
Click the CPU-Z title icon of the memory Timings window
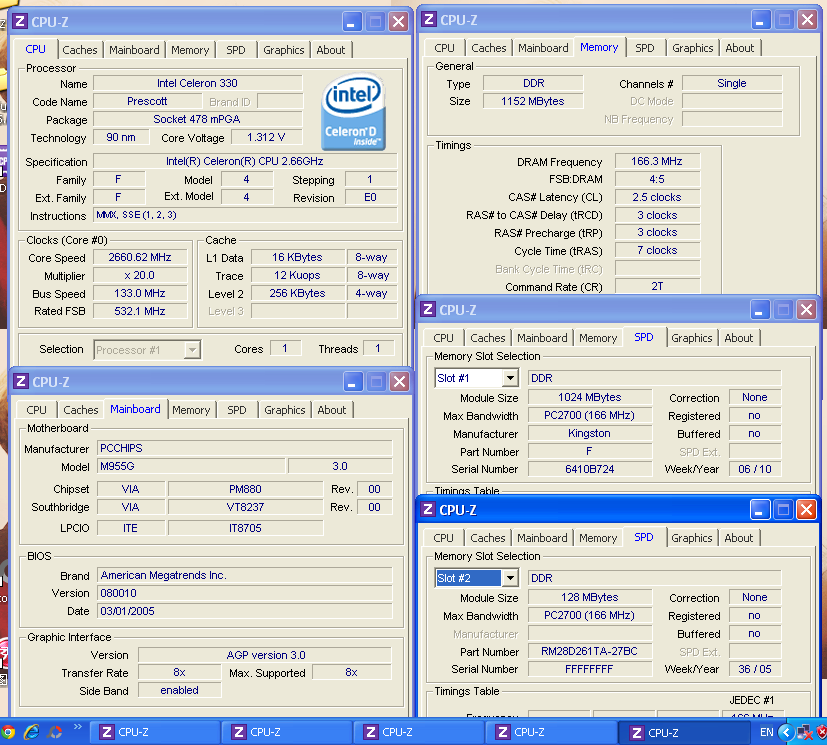coord(429,20)
